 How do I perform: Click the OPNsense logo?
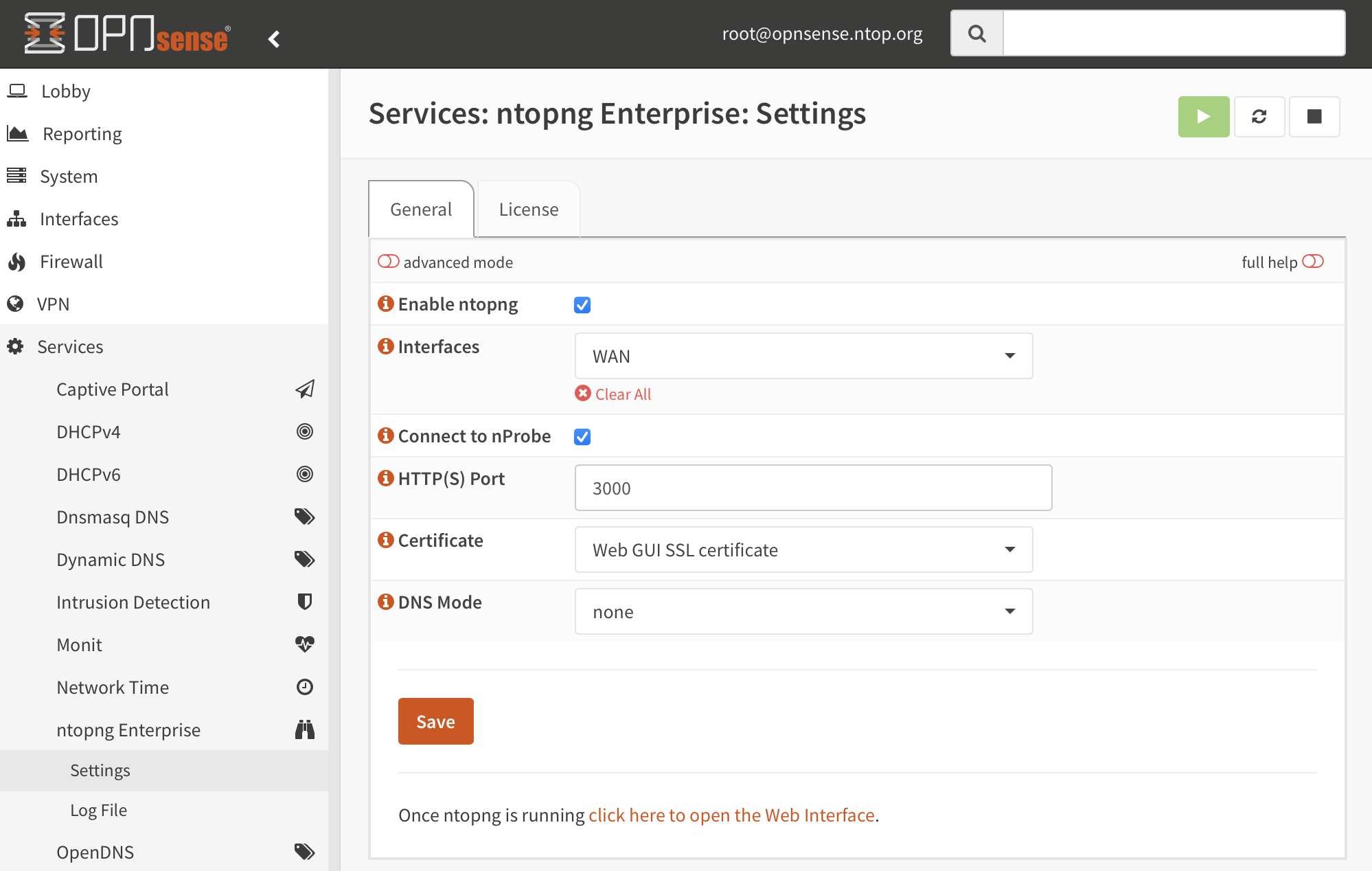pyautogui.click(x=127, y=33)
